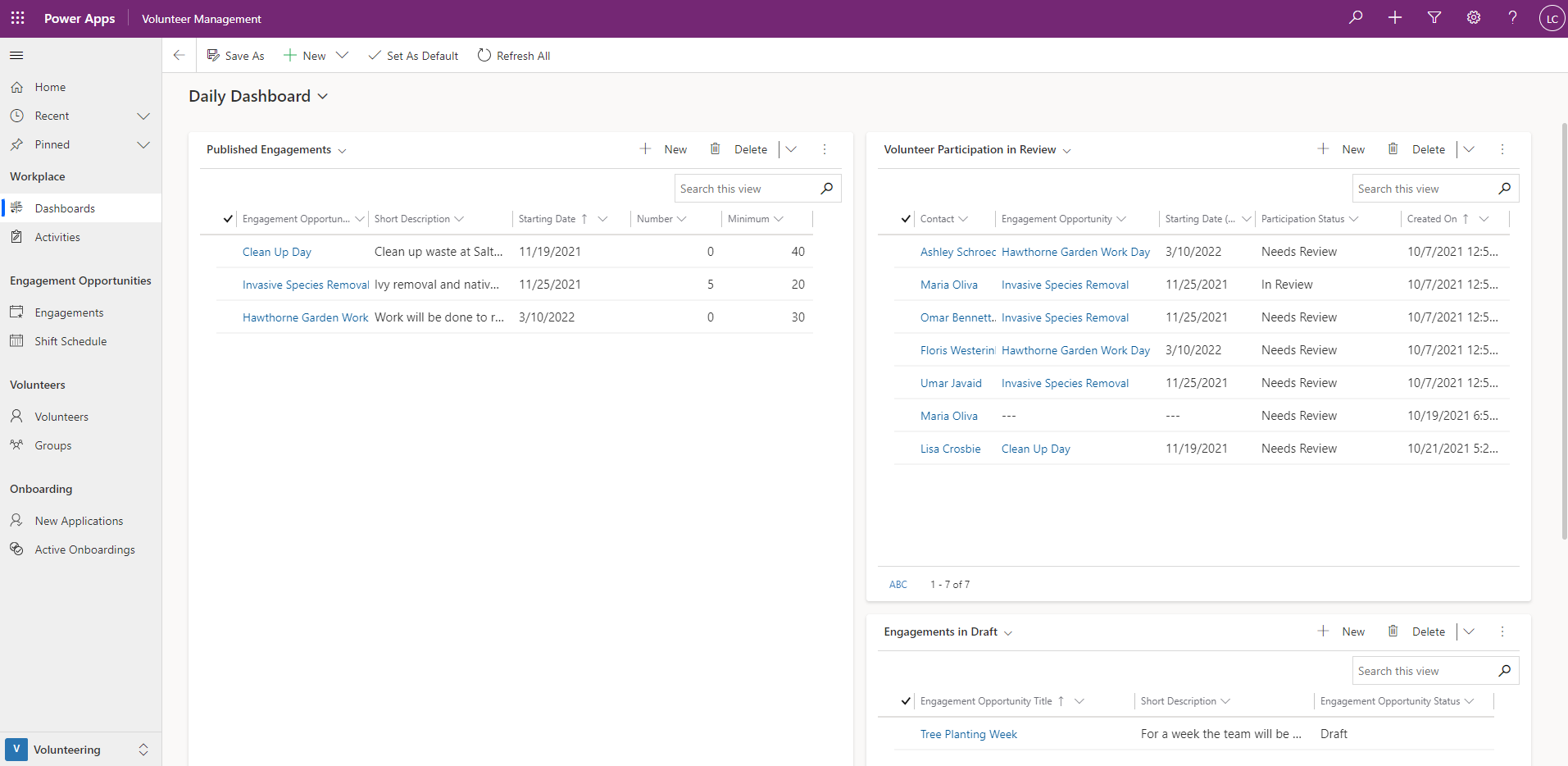Open the app launcher waffle icon
This screenshot has width=1568, height=766.
(17, 18)
